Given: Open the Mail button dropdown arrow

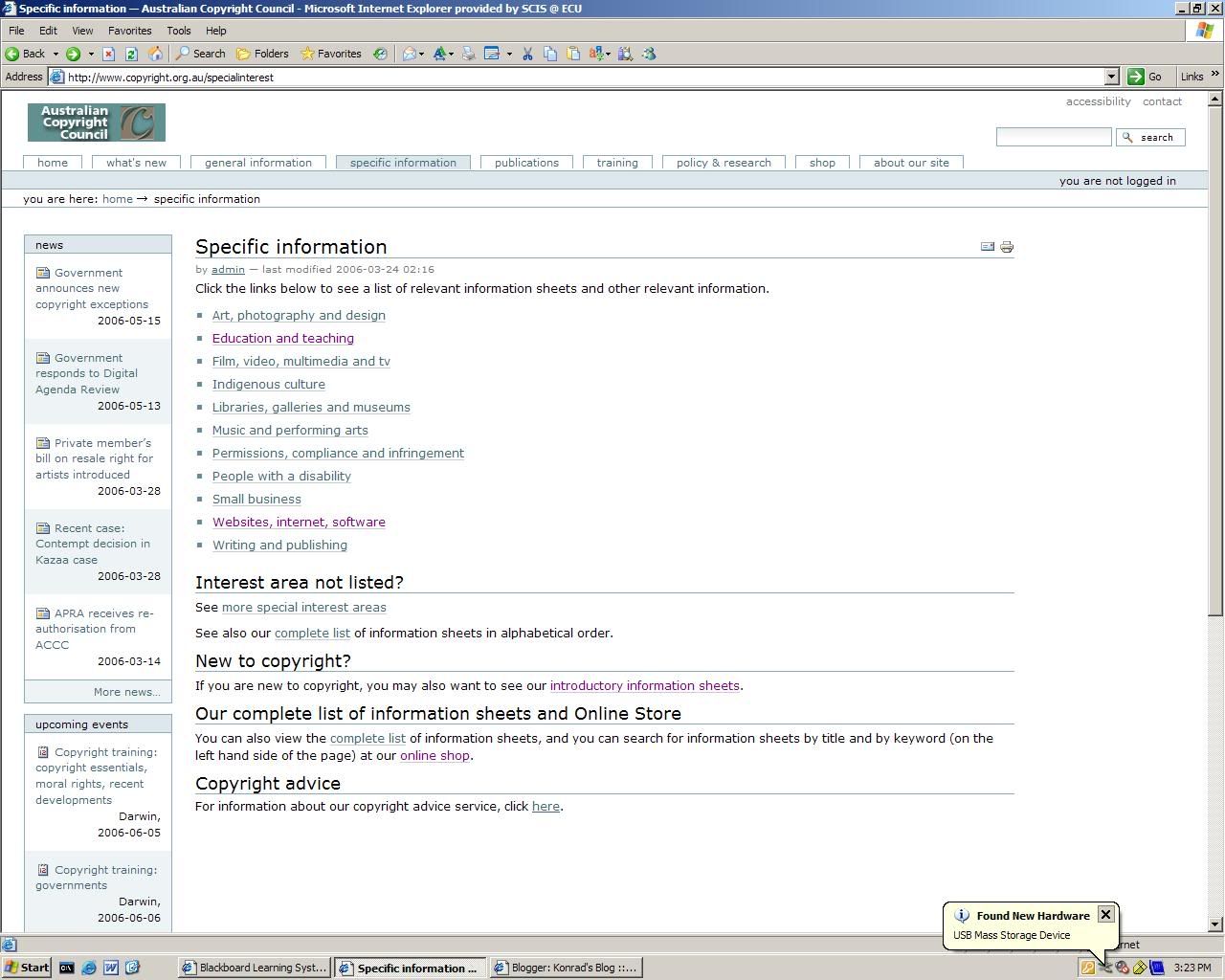Looking at the screenshot, I should pos(421,54).
